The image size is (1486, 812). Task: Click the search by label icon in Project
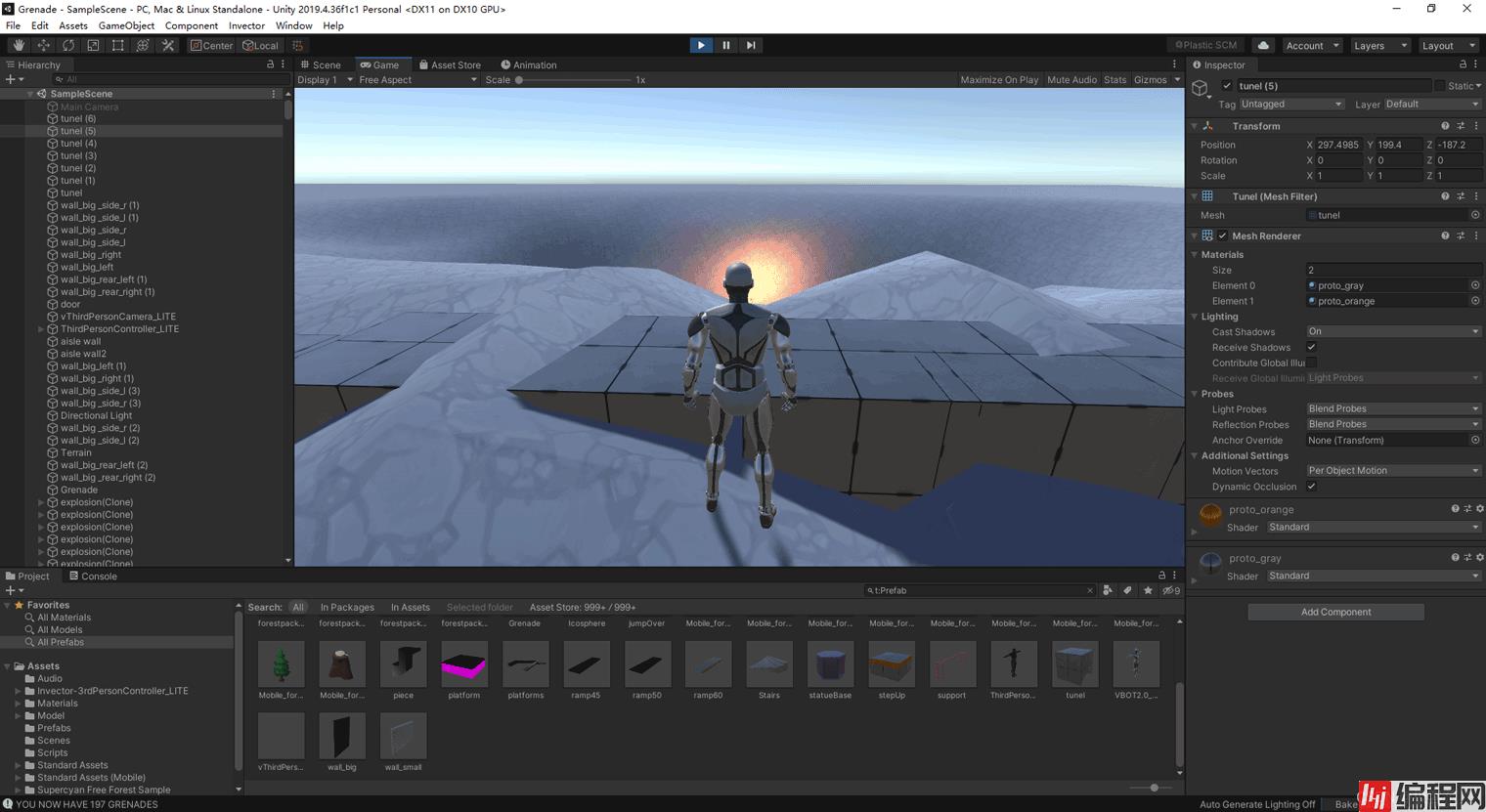(x=1127, y=590)
